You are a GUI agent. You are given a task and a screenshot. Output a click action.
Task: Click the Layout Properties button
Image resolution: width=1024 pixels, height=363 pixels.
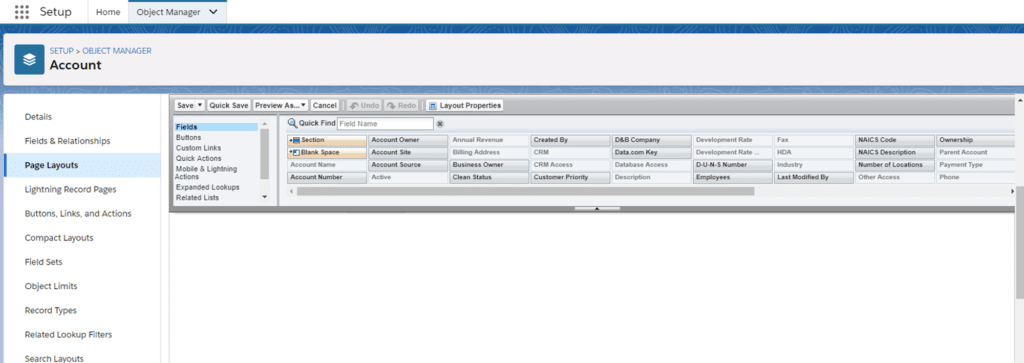(x=464, y=105)
